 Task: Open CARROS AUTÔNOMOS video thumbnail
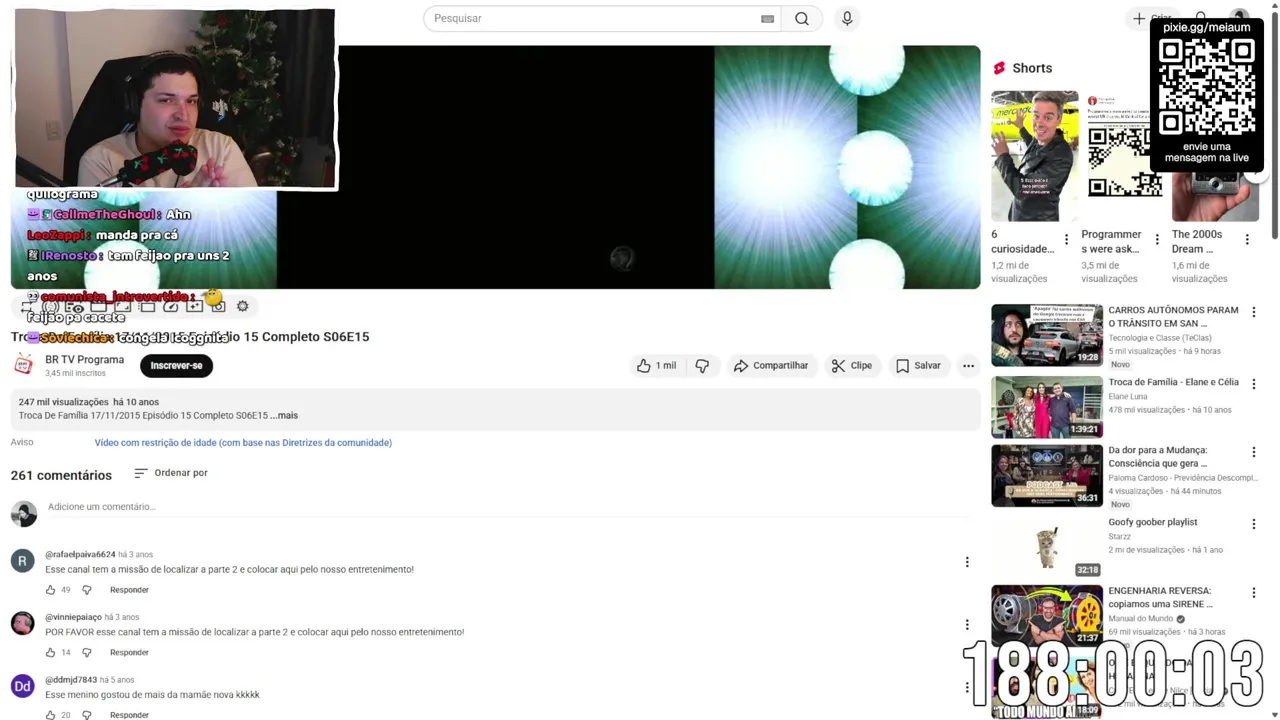click(1047, 335)
